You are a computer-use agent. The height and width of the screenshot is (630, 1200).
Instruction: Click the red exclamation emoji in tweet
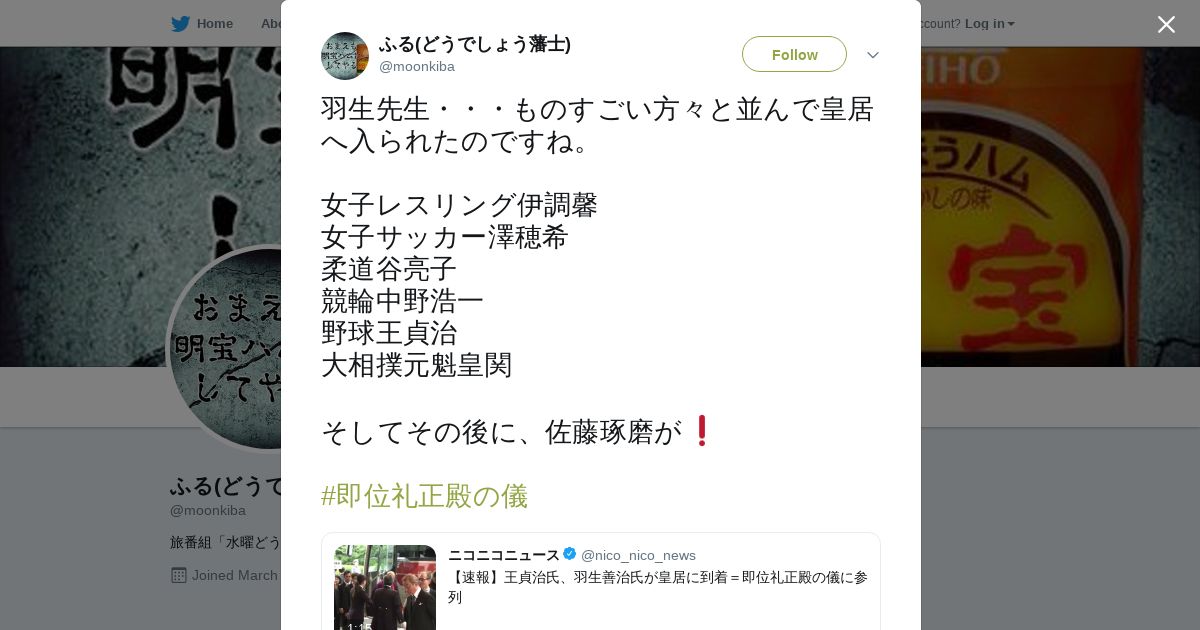point(701,431)
